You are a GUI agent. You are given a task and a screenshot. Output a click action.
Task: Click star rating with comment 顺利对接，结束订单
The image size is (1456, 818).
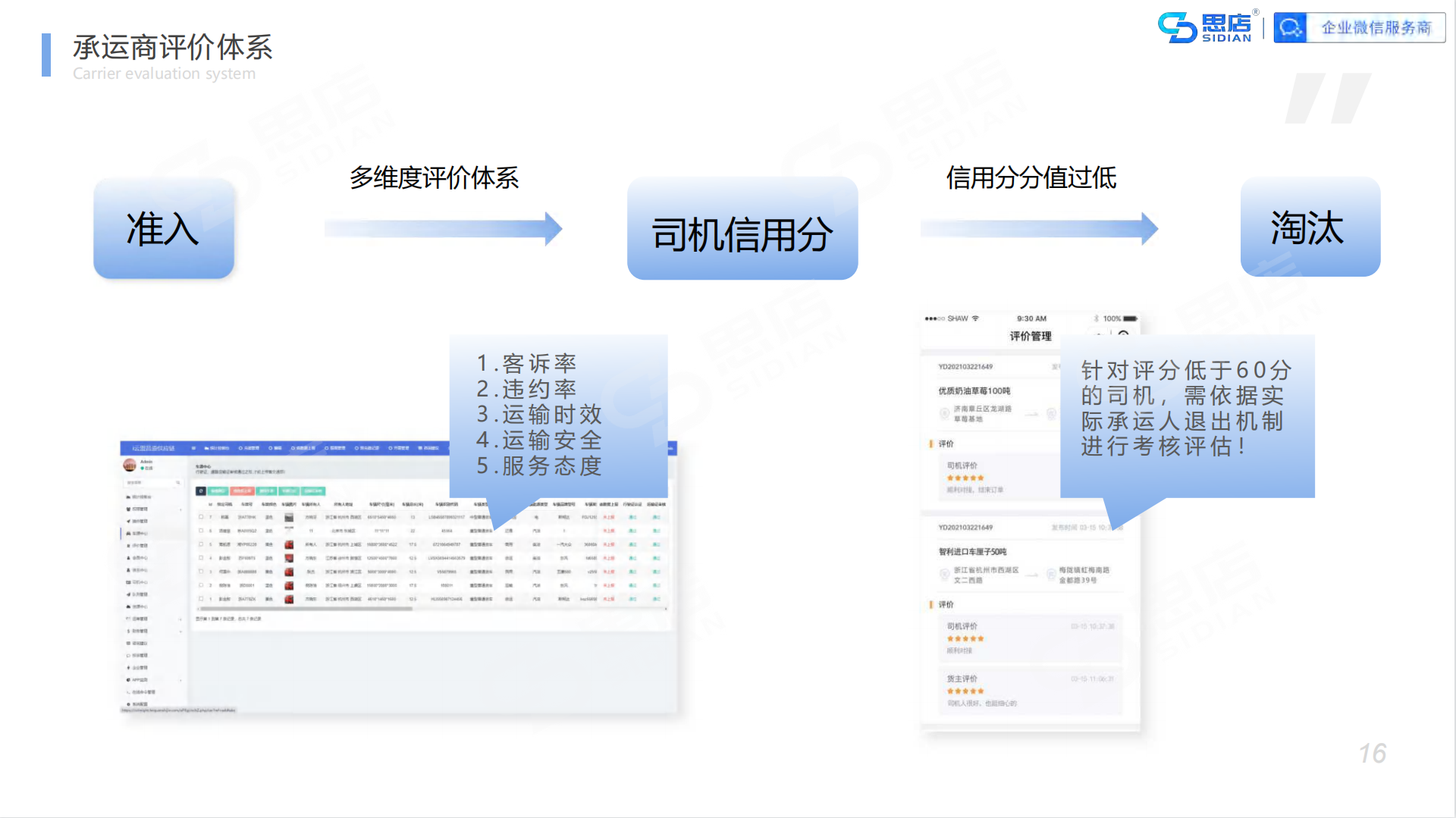pos(965,478)
